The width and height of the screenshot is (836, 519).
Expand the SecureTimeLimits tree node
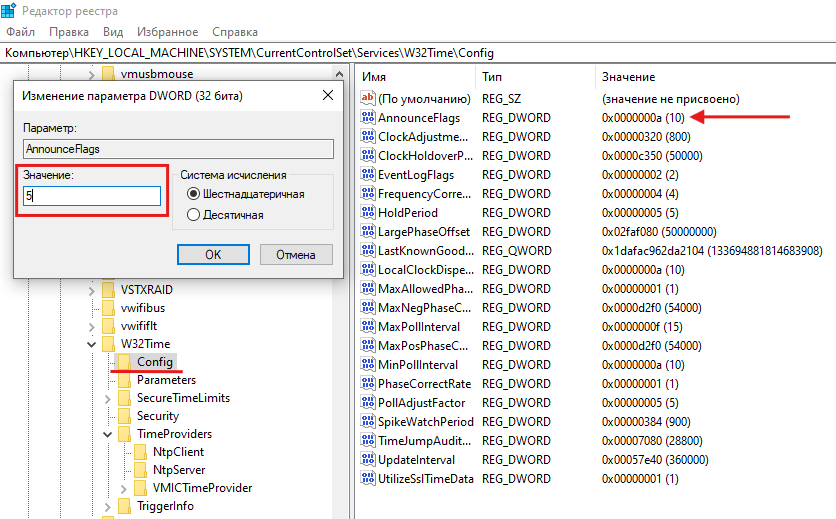pyautogui.click(x=107, y=398)
